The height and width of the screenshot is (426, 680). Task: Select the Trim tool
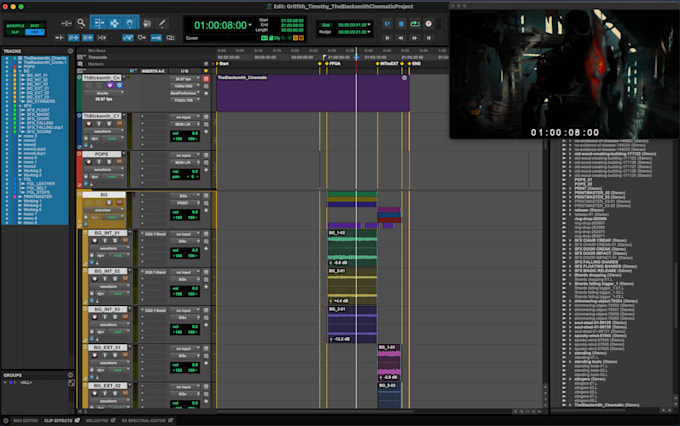point(98,23)
